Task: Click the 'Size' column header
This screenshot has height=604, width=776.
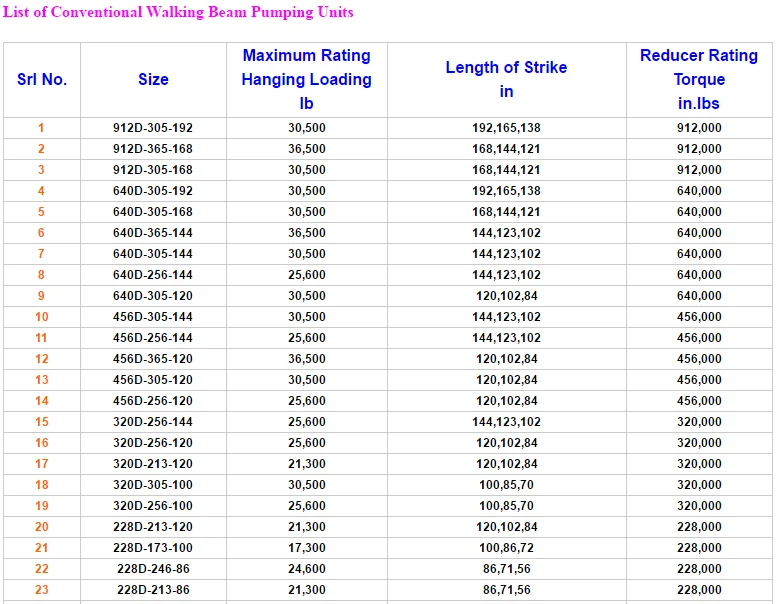Action: tap(153, 80)
